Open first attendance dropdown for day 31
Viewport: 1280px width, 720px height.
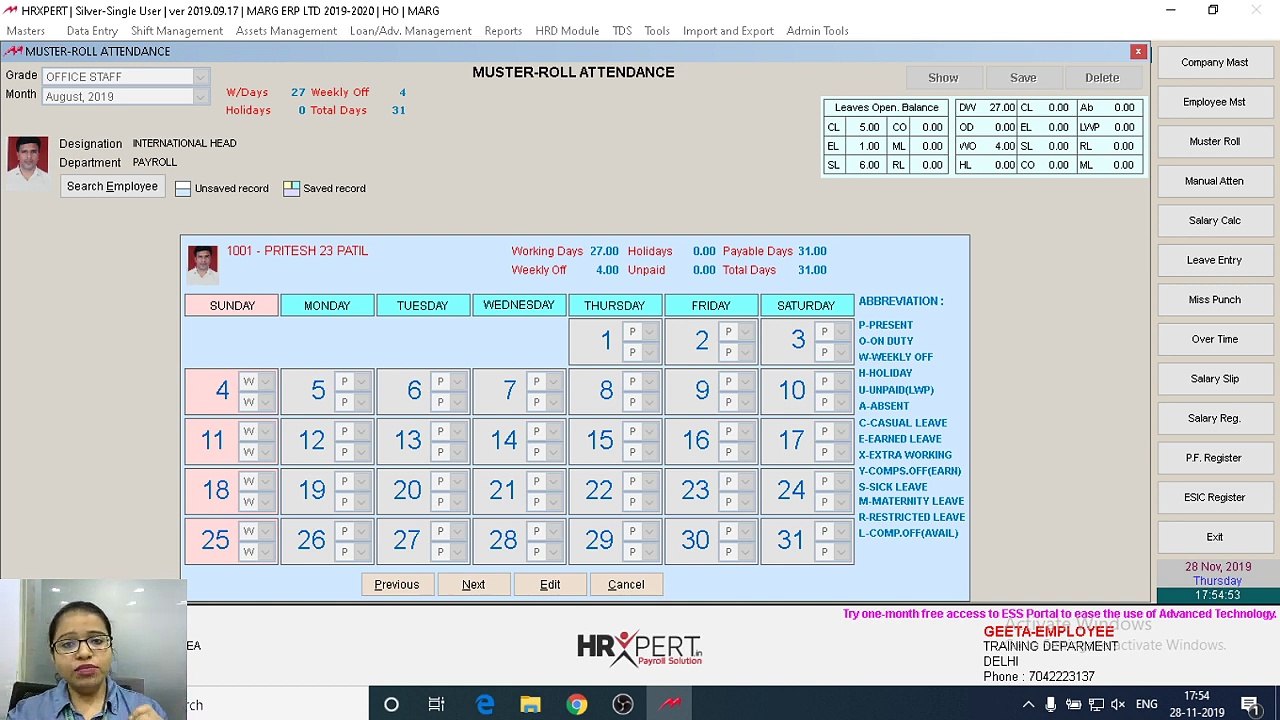[842, 532]
